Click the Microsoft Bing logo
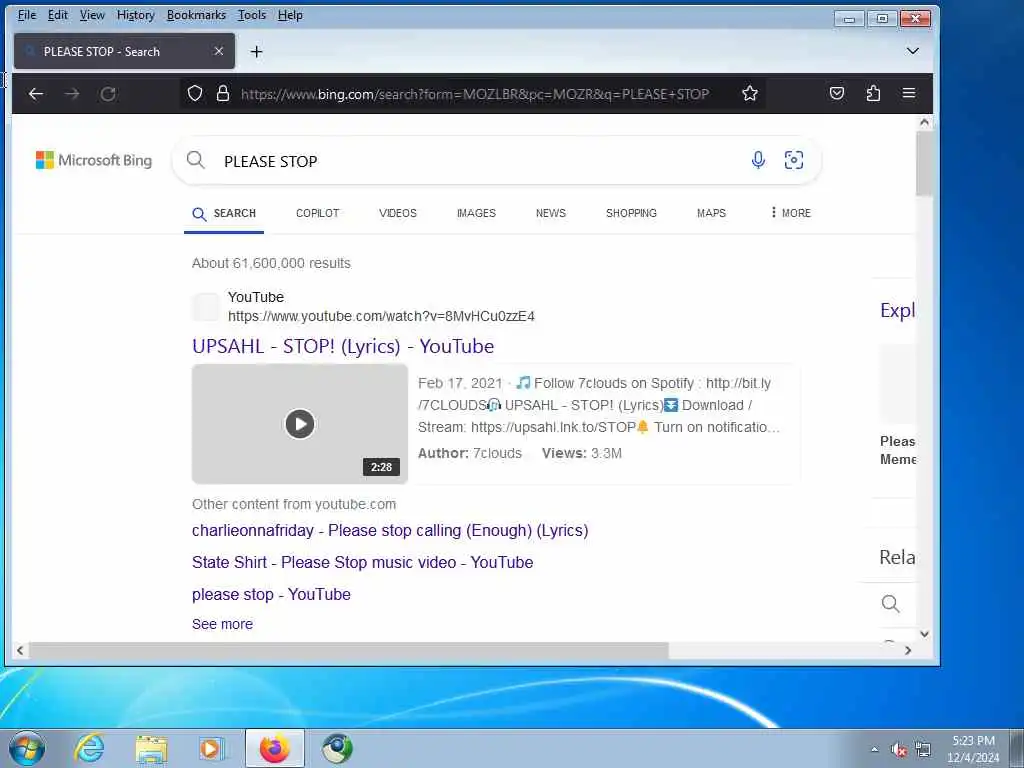The width and height of the screenshot is (1024, 768). tap(93, 160)
